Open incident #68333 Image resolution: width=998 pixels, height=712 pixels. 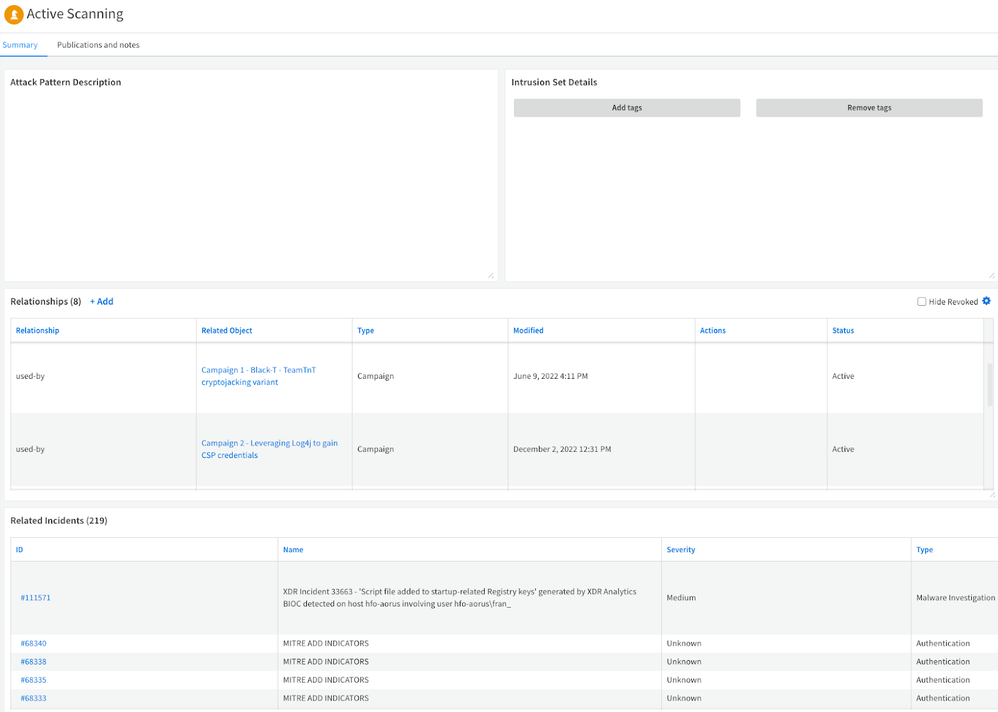33,698
